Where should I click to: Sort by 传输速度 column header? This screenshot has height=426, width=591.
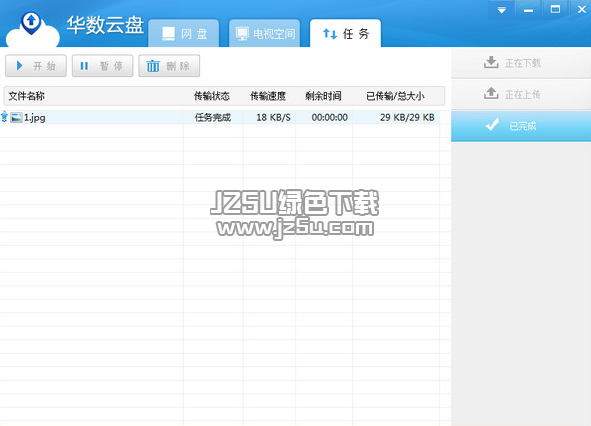point(268,96)
